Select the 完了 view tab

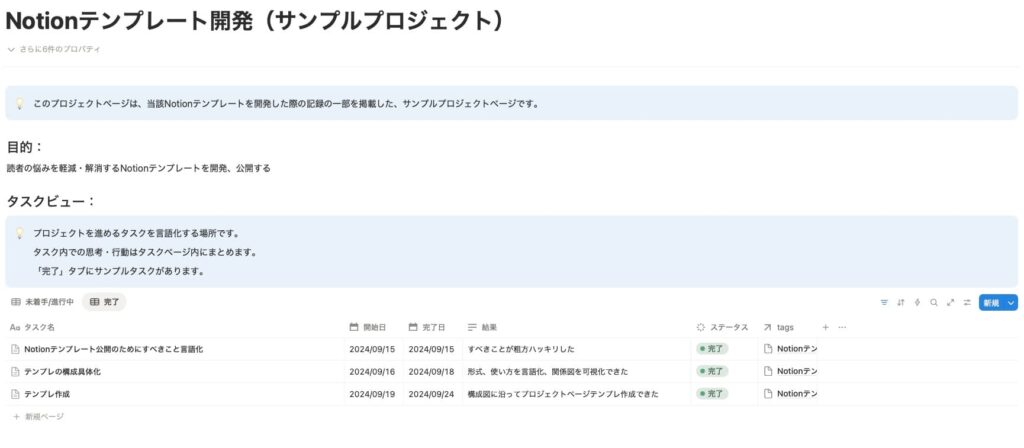coord(104,302)
